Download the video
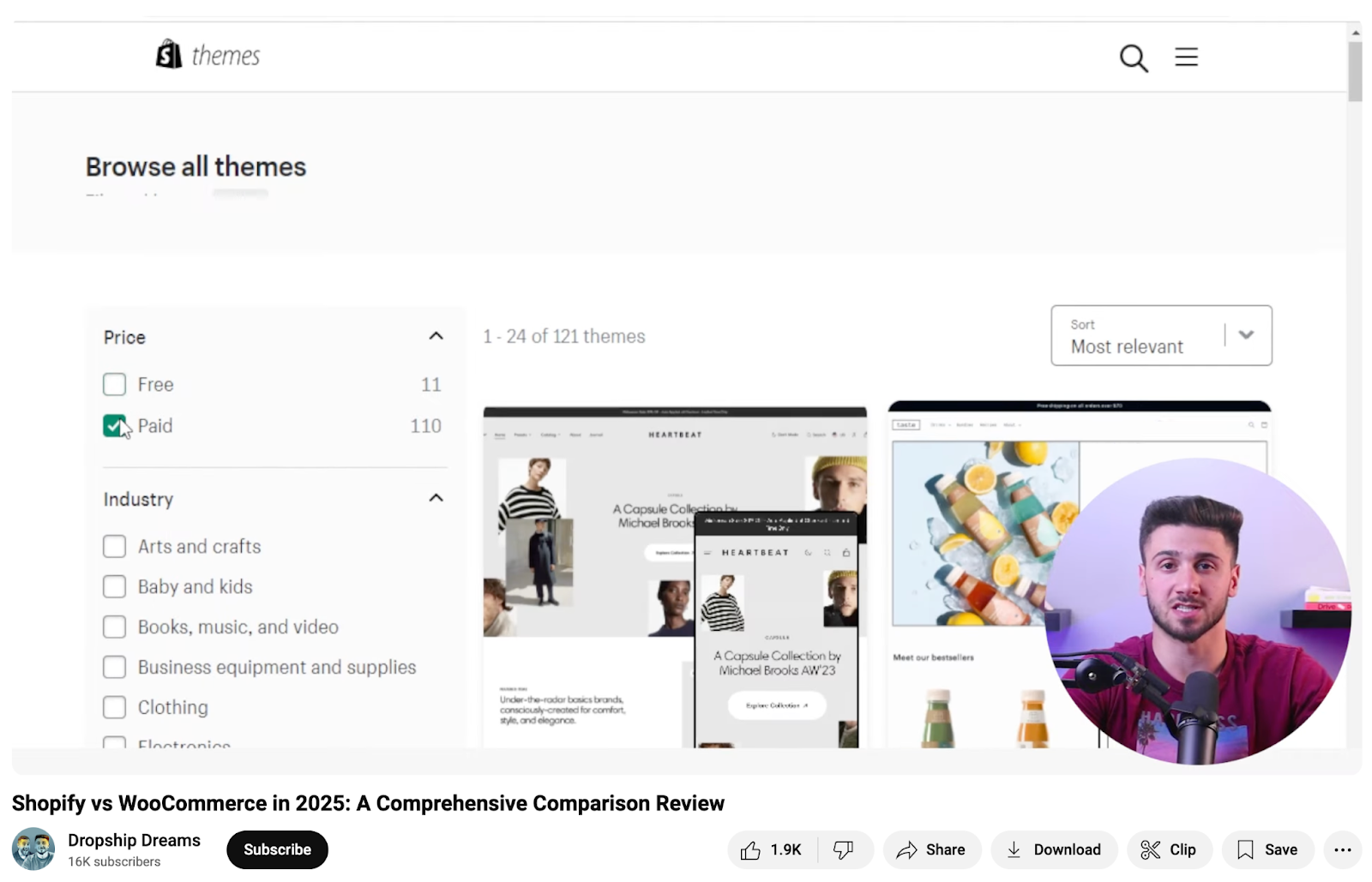1372x882 pixels. pyautogui.click(x=1054, y=849)
